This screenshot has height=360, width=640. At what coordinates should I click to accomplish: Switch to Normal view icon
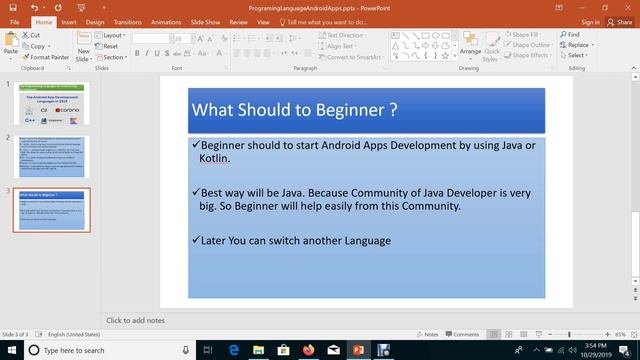(493, 334)
